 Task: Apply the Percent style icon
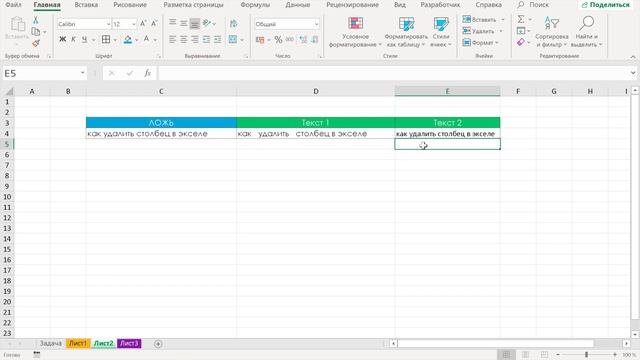(278, 40)
